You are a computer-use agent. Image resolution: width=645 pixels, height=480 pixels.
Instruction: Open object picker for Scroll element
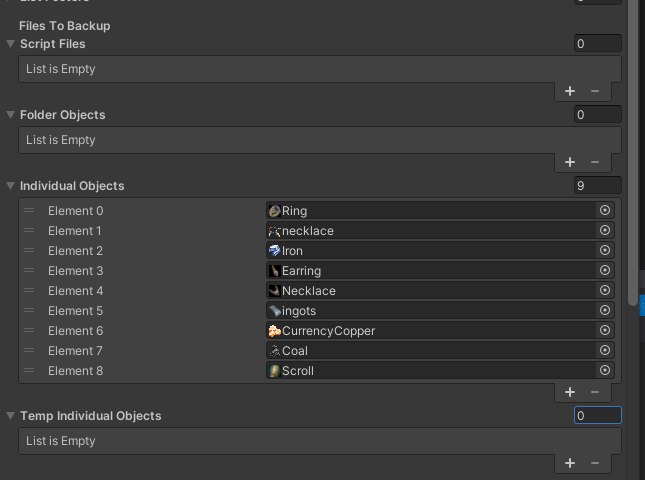[x=604, y=371]
